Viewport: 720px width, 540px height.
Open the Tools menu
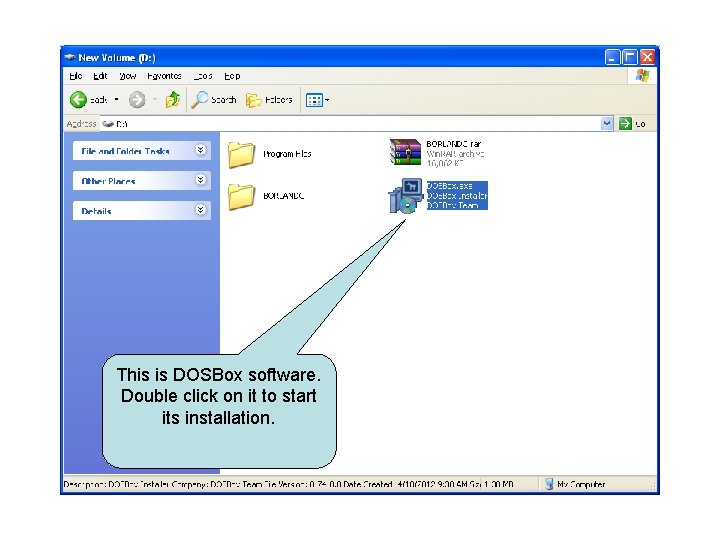(x=202, y=76)
